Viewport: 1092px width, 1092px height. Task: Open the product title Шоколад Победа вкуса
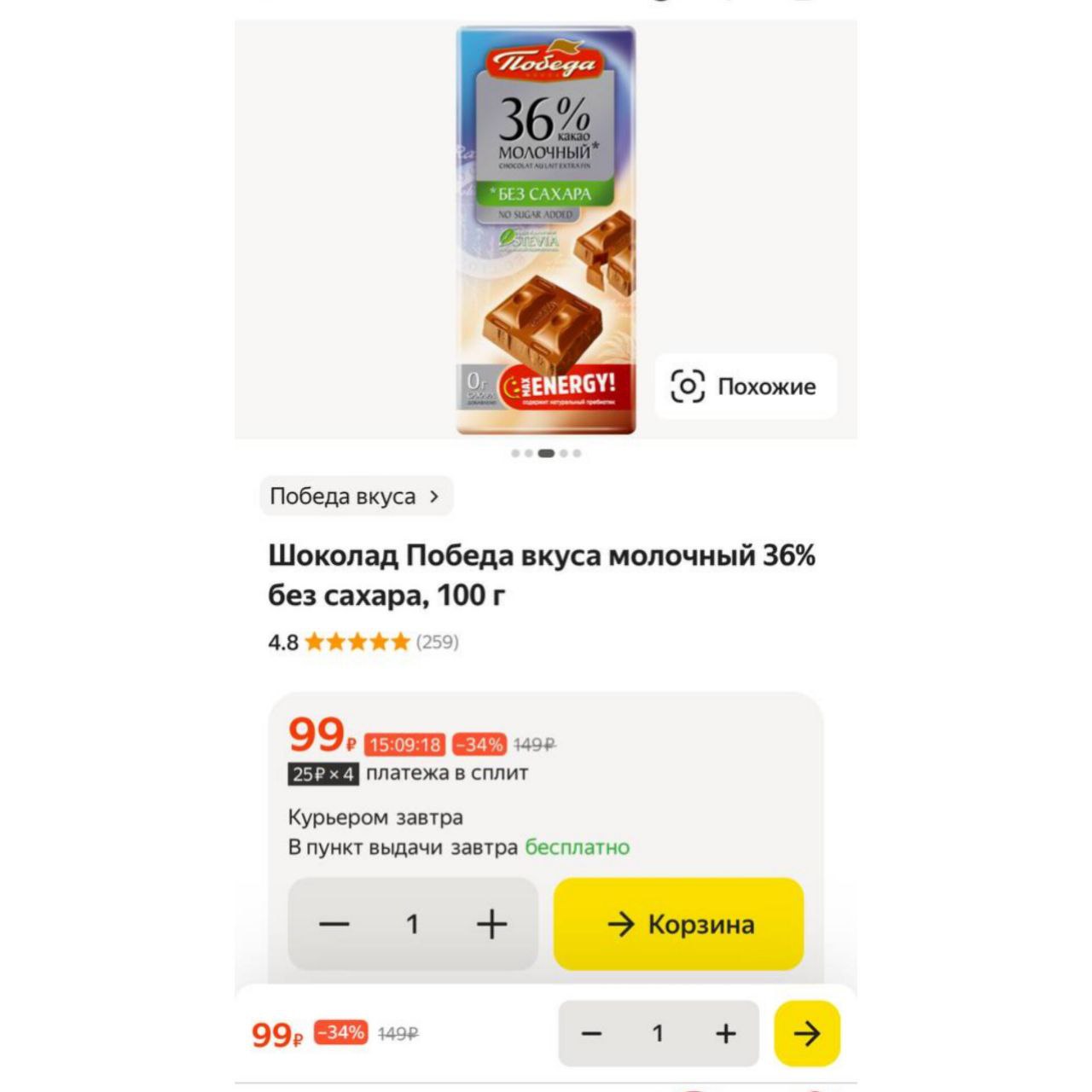pos(542,575)
